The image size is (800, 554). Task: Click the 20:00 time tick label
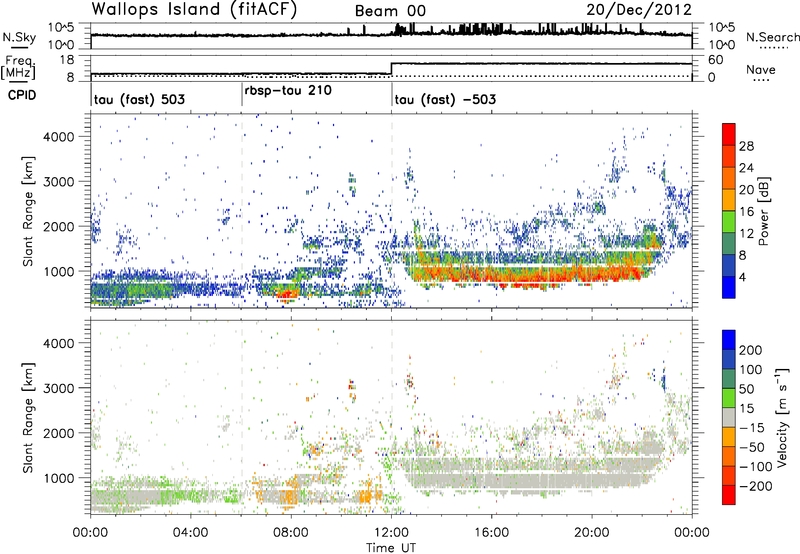click(x=592, y=533)
